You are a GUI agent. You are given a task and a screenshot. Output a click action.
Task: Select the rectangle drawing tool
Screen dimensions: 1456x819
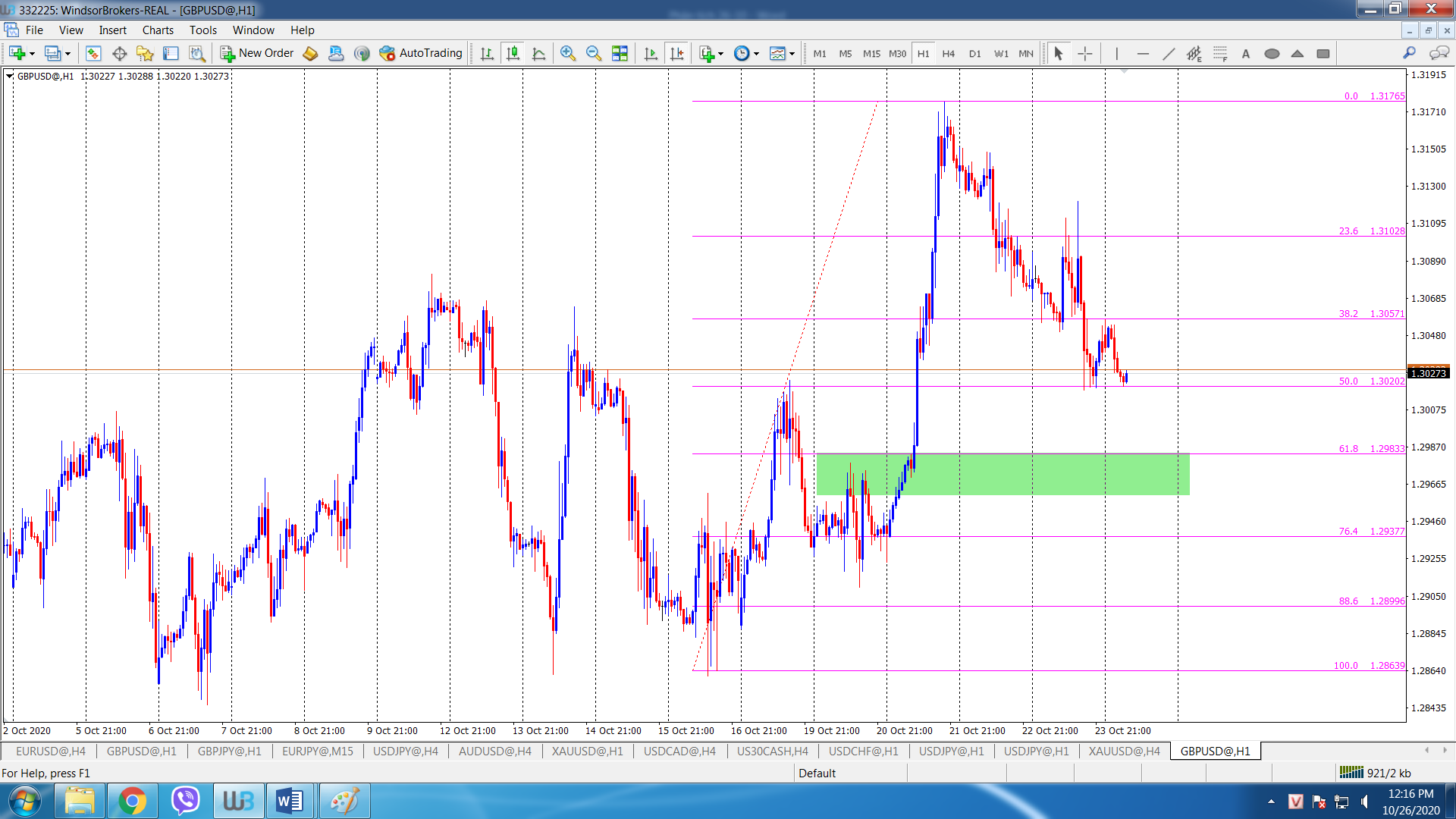click(x=1323, y=53)
